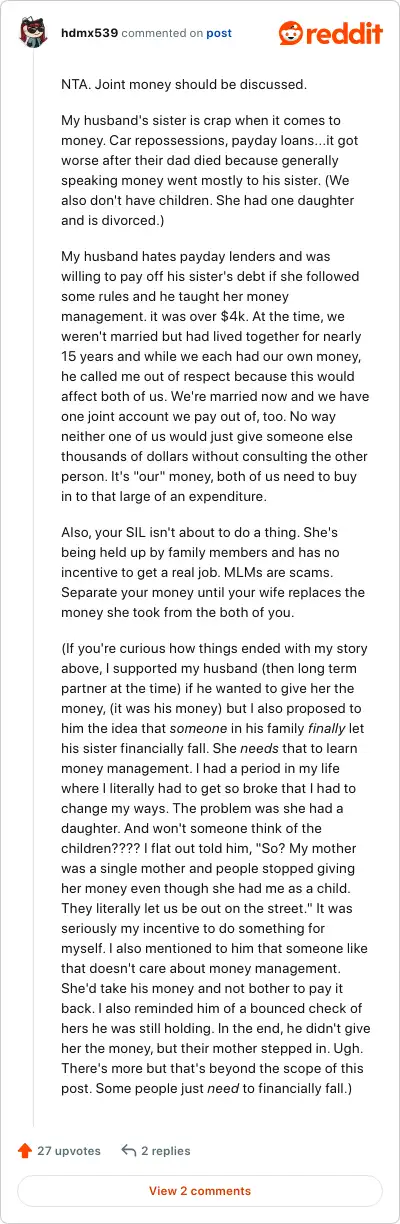This screenshot has width=400, height=1224.
Task: Click the orange upvote arrow icon
Action: point(25,1150)
